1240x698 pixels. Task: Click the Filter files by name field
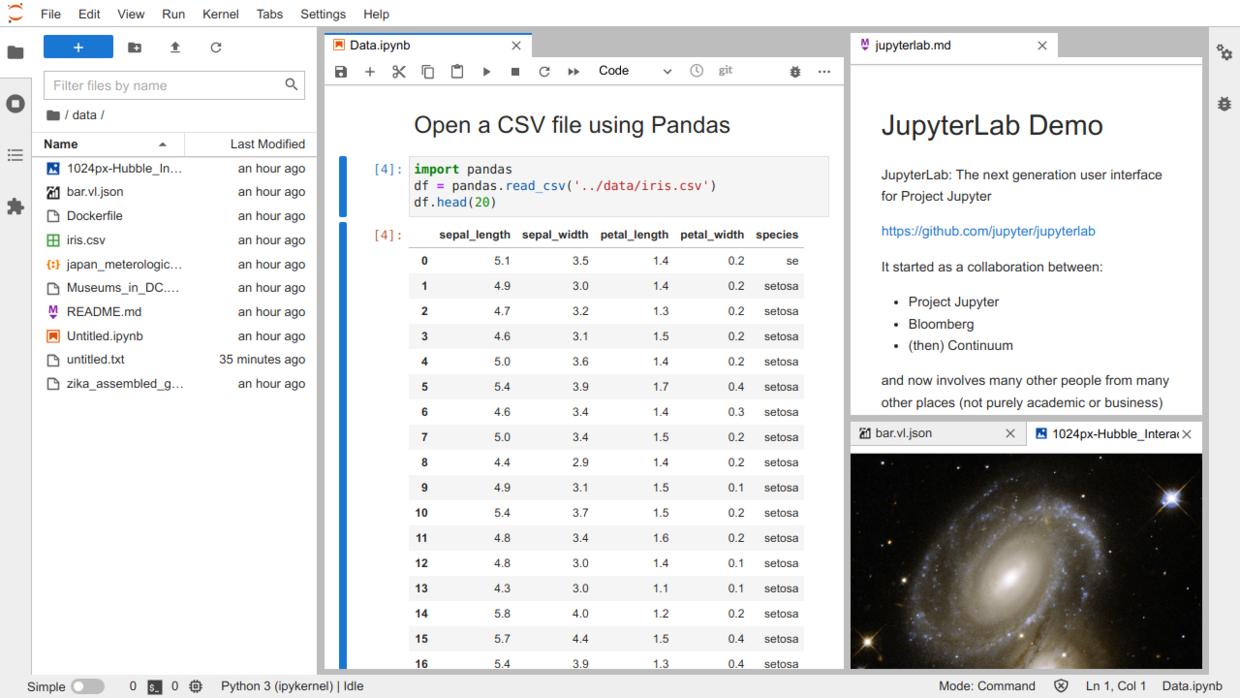click(165, 85)
